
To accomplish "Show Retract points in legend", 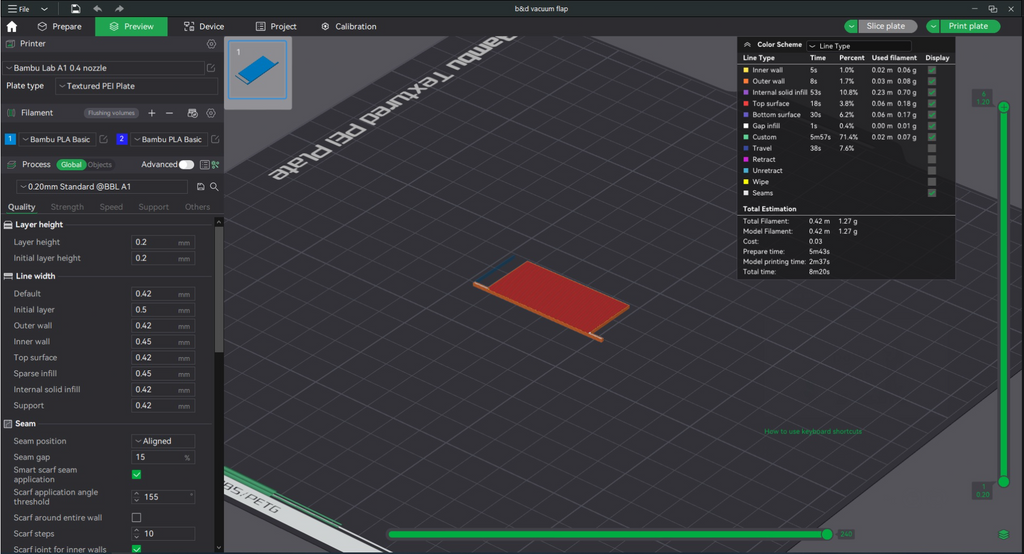I will tap(932, 159).
